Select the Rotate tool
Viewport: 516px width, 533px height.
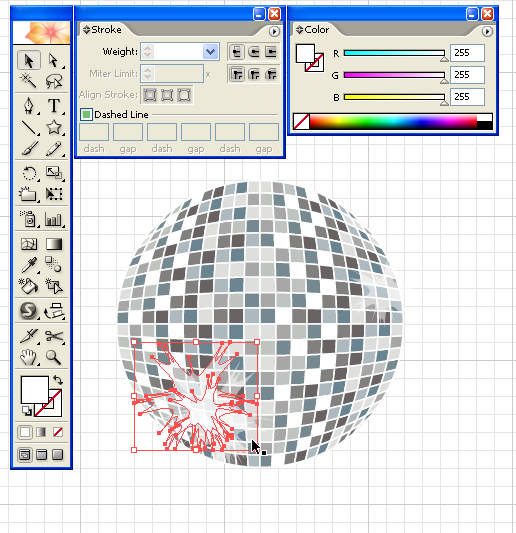pos(29,173)
